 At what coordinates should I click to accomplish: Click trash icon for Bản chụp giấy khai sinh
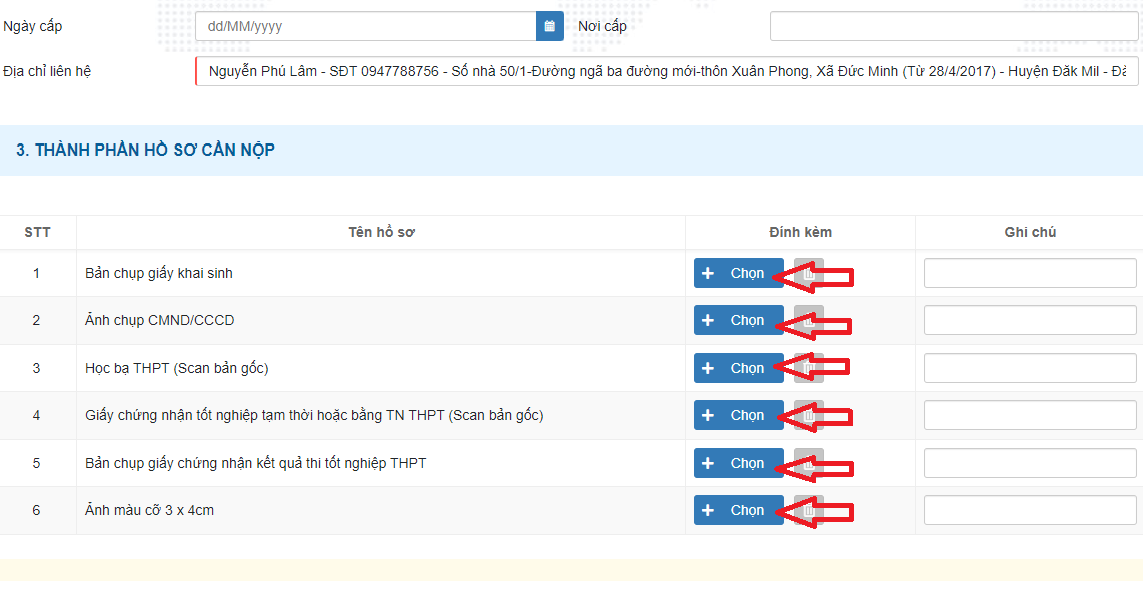(x=808, y=273)
